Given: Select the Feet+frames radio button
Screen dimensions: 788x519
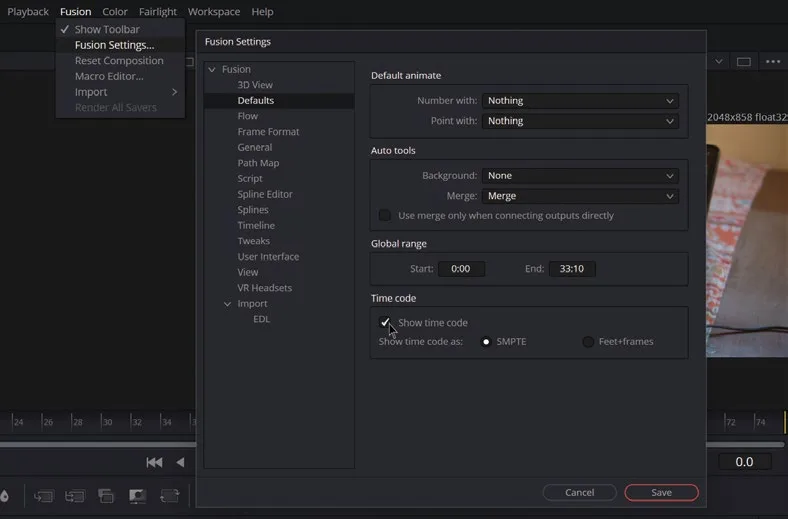Looking at the screenshot, I should 588,342.
